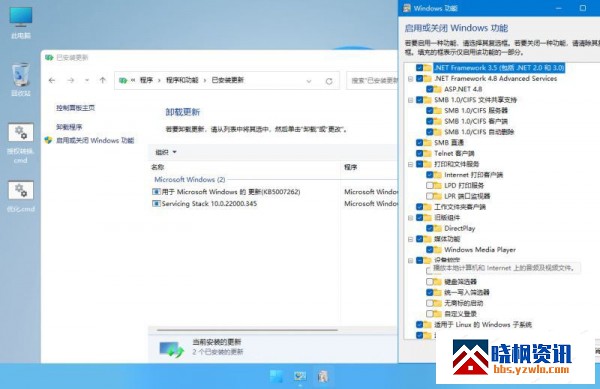Collapse the SMB 1.0/CIFS 文件共享支持 node

click(410, 100)
